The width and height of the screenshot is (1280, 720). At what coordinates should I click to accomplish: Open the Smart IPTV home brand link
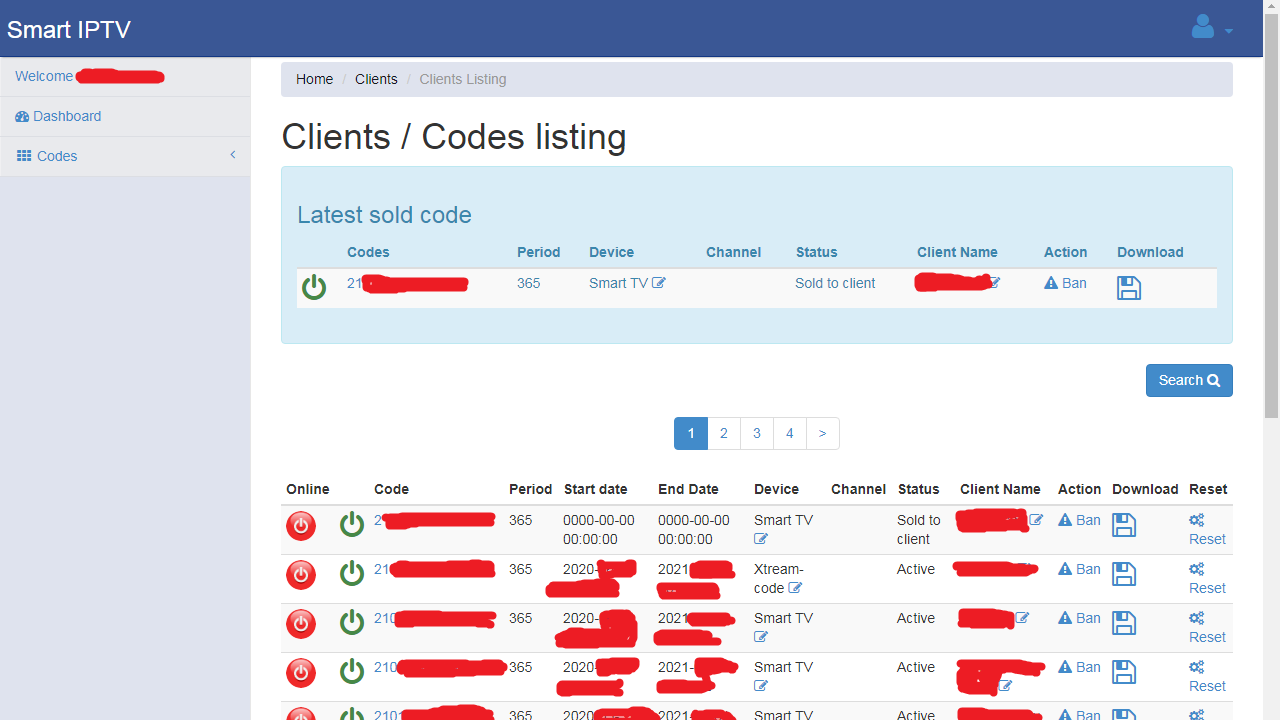69,29
